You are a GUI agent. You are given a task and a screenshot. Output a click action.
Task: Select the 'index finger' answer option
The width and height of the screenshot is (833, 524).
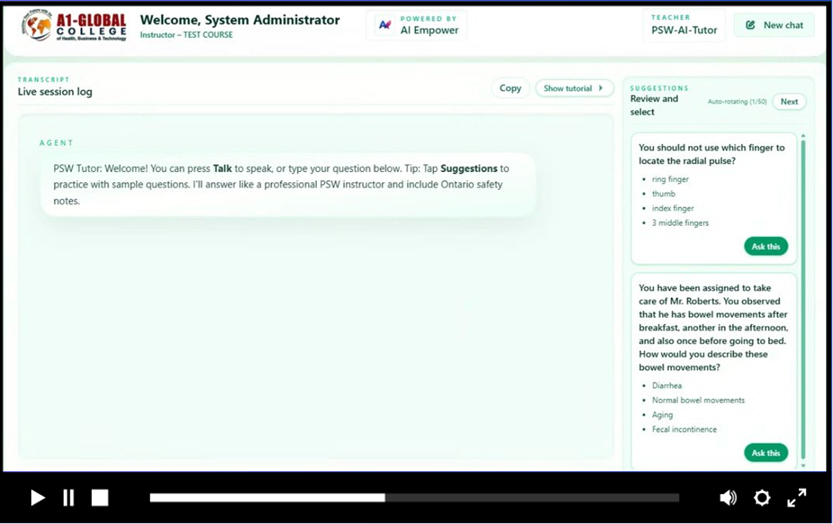pyautogui.click(x=673, y=208)
